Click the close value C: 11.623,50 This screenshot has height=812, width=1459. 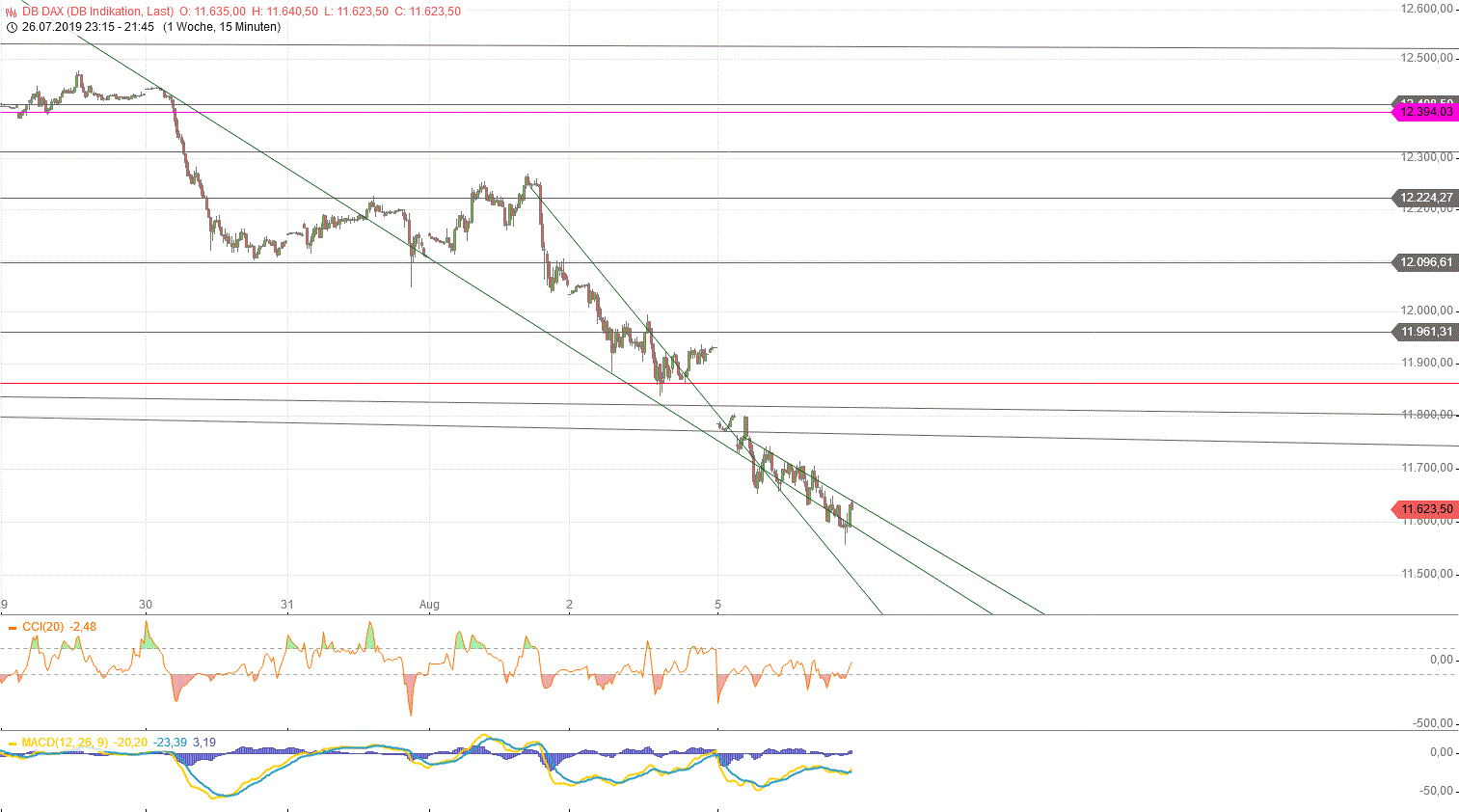(427, 12)
